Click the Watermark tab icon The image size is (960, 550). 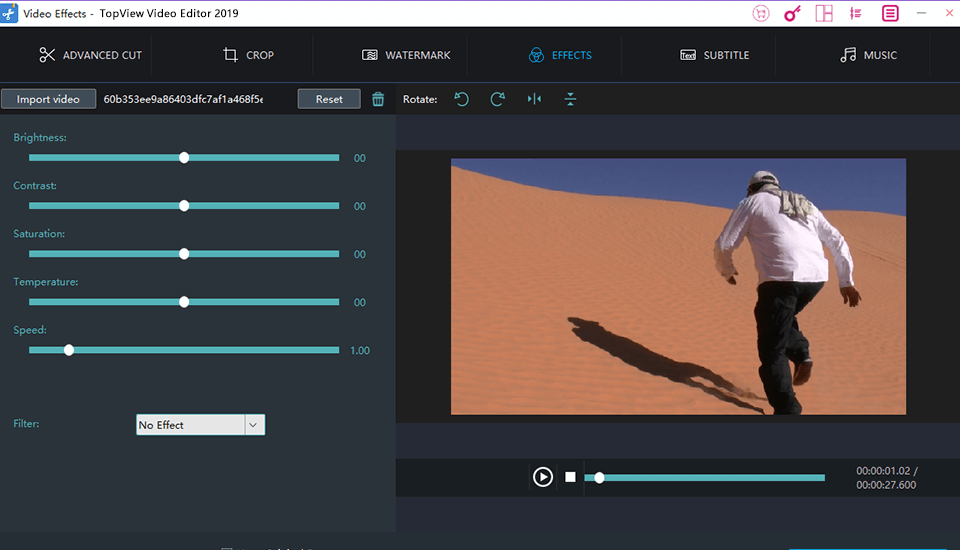click(370, 55)
